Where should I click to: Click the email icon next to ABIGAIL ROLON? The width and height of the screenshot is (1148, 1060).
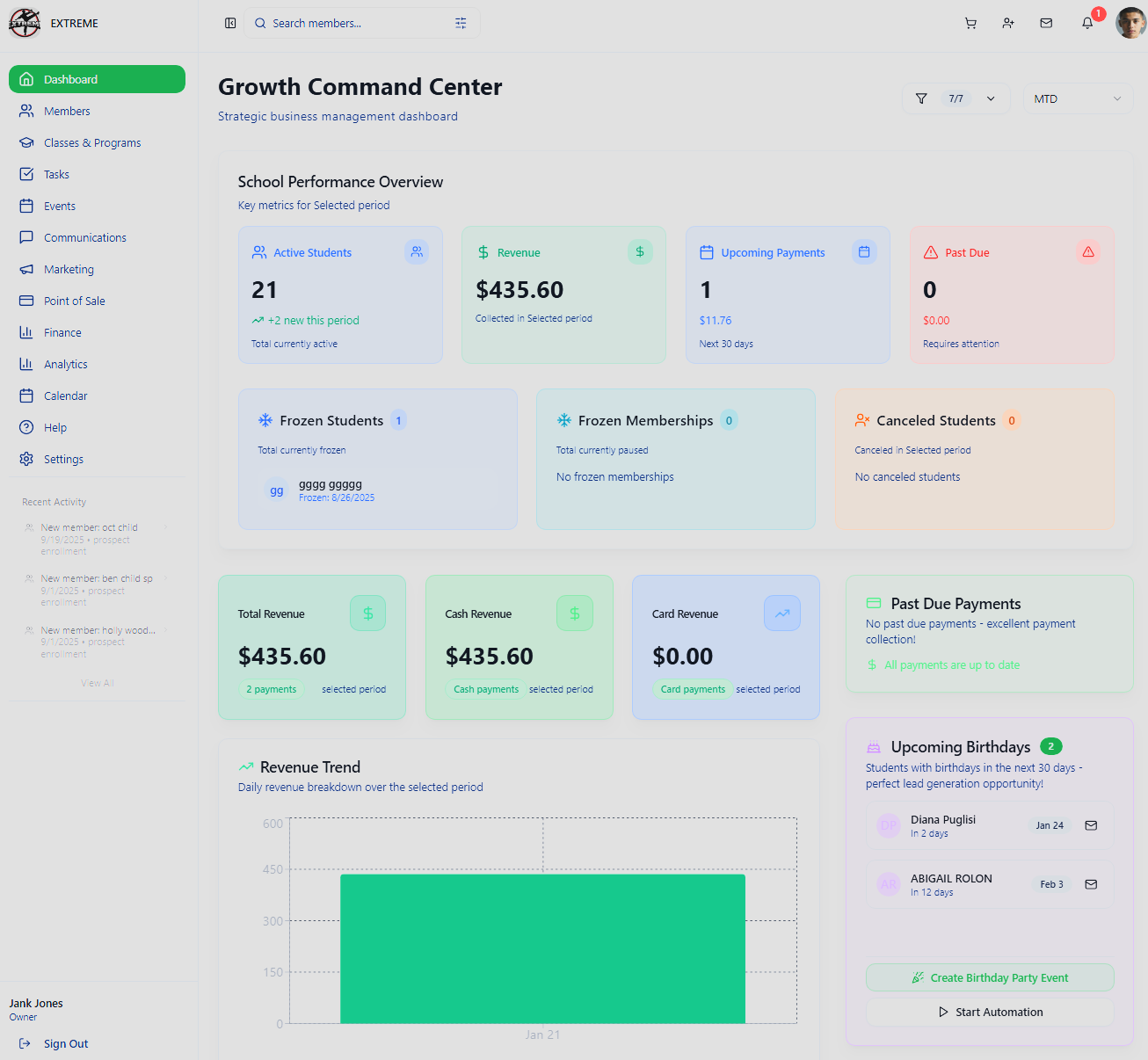coord(1091,883)
